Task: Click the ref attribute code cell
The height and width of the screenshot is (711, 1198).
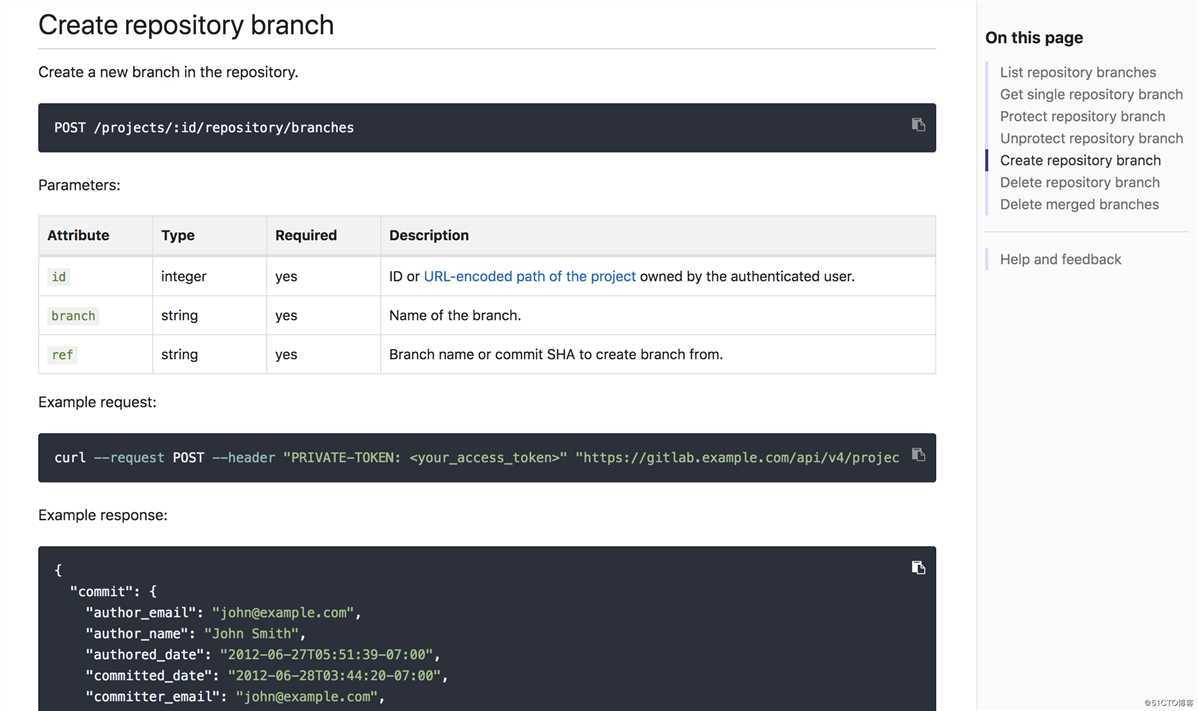Action: click(x=62, y=354)
